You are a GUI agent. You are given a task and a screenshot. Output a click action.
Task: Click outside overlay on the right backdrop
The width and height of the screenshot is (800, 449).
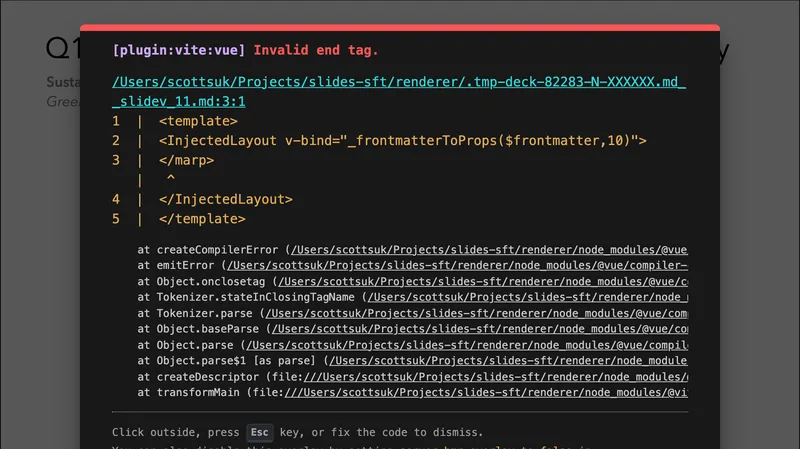point(760,250)
